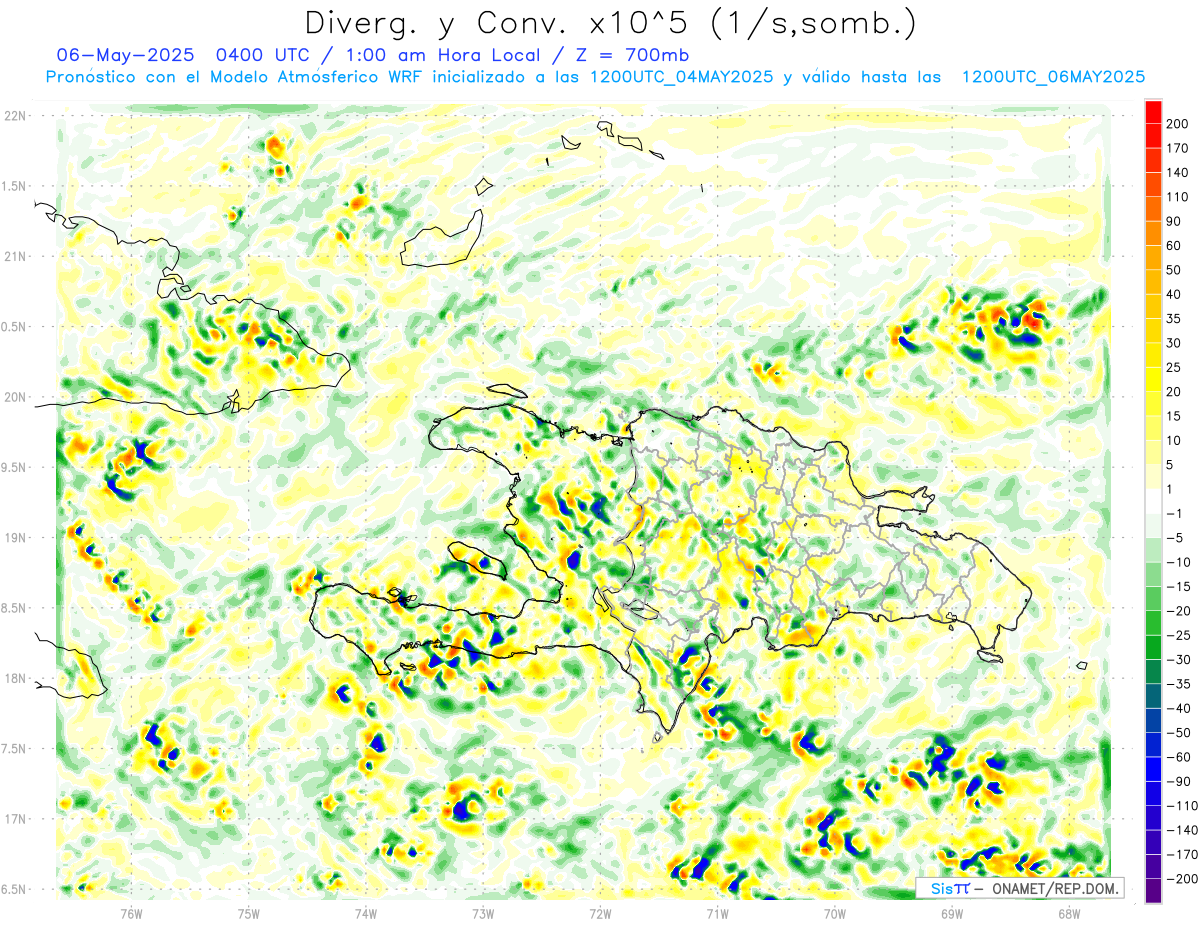Select the initialization time "1200UTC_04MAY2025"
The image size is (1200, 927).
682,77
